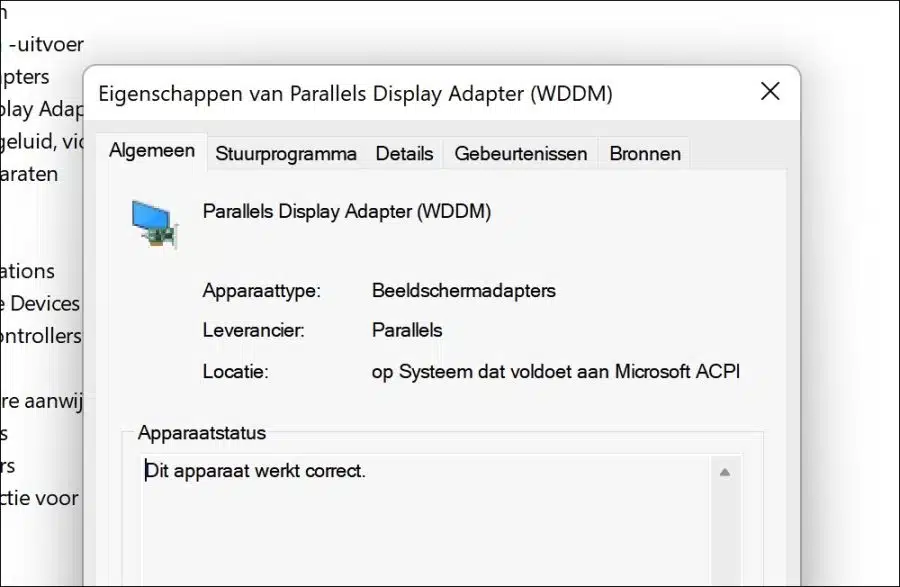Switch to the Stuurprogramma tab
This screenshot has height=587, width=900.
click(286, 154)
